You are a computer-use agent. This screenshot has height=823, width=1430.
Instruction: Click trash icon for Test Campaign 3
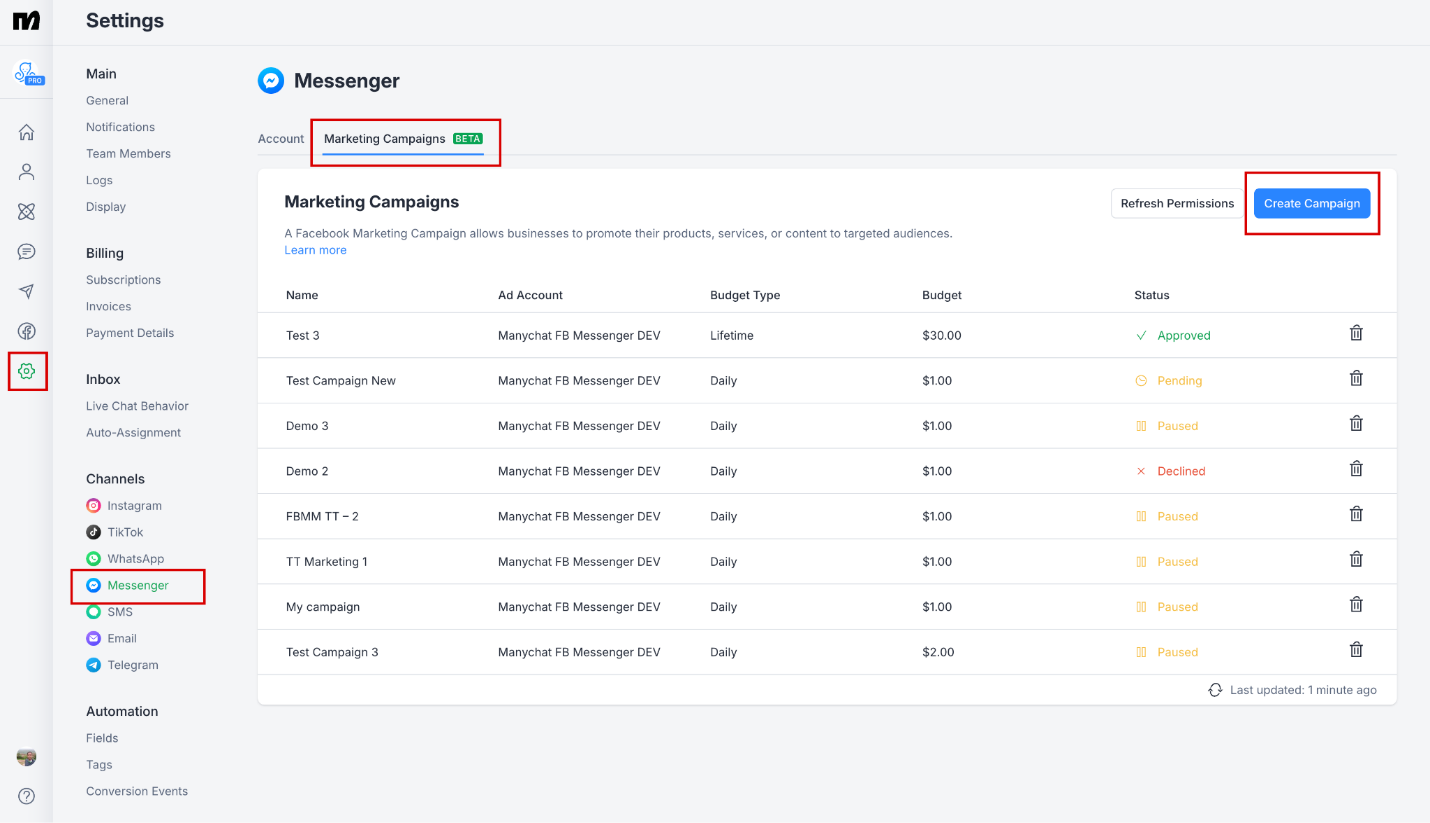pos(1356,650)
